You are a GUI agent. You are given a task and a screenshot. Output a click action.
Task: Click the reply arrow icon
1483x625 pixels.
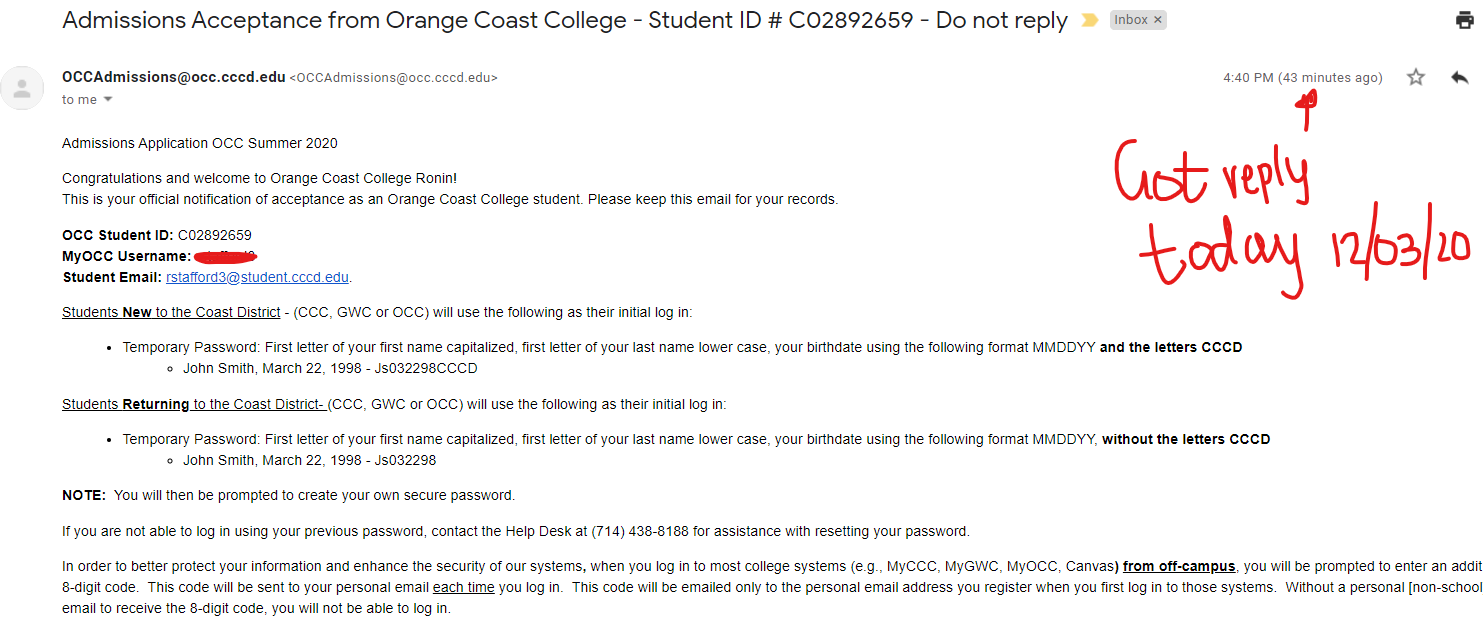coord(1459,77)
